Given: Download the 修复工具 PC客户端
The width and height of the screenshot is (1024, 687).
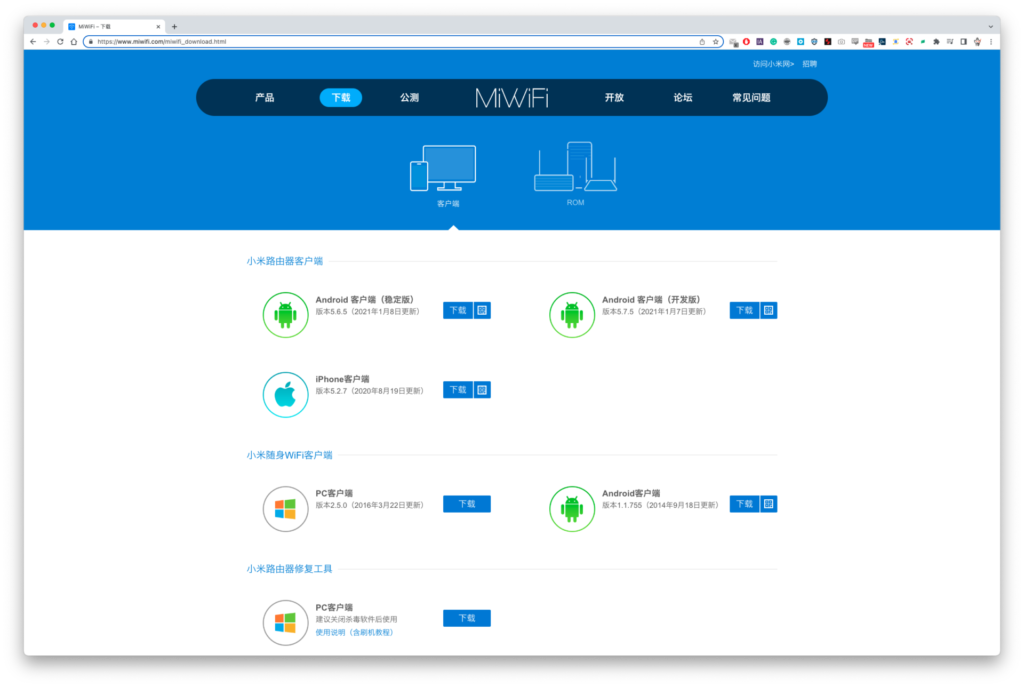Looking at the screenshot, I should 467,618.
